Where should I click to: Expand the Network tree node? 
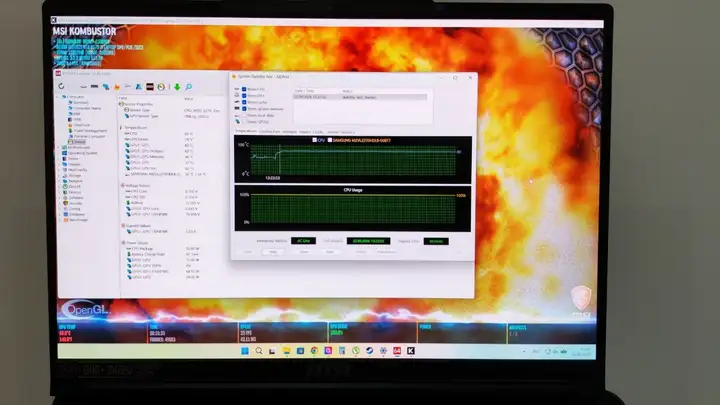[59, 181]
